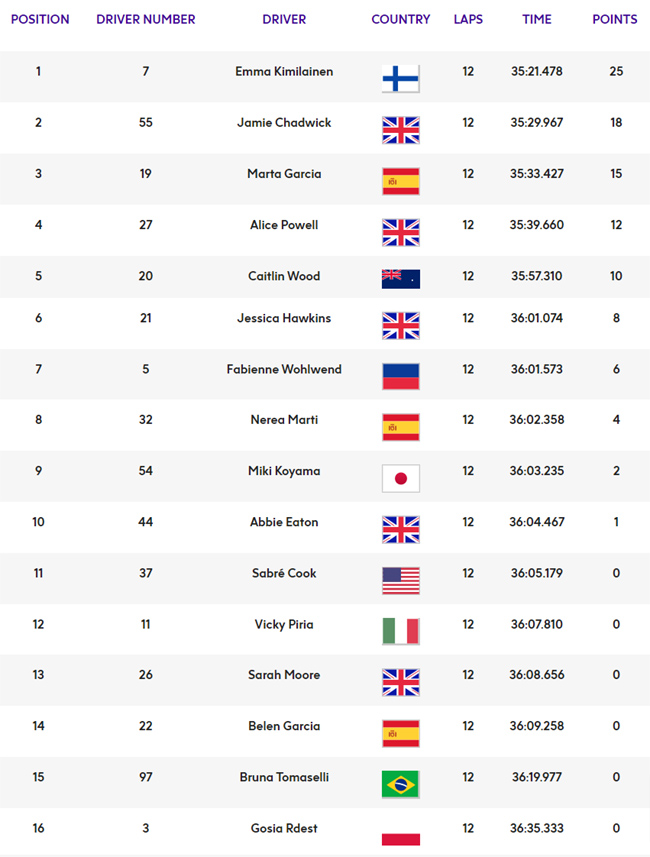This screenshot has height=857, width=650.
Task: Select the USA flag next to Sabré Cook
Action: pyautogui.click(x=401, y=580)
